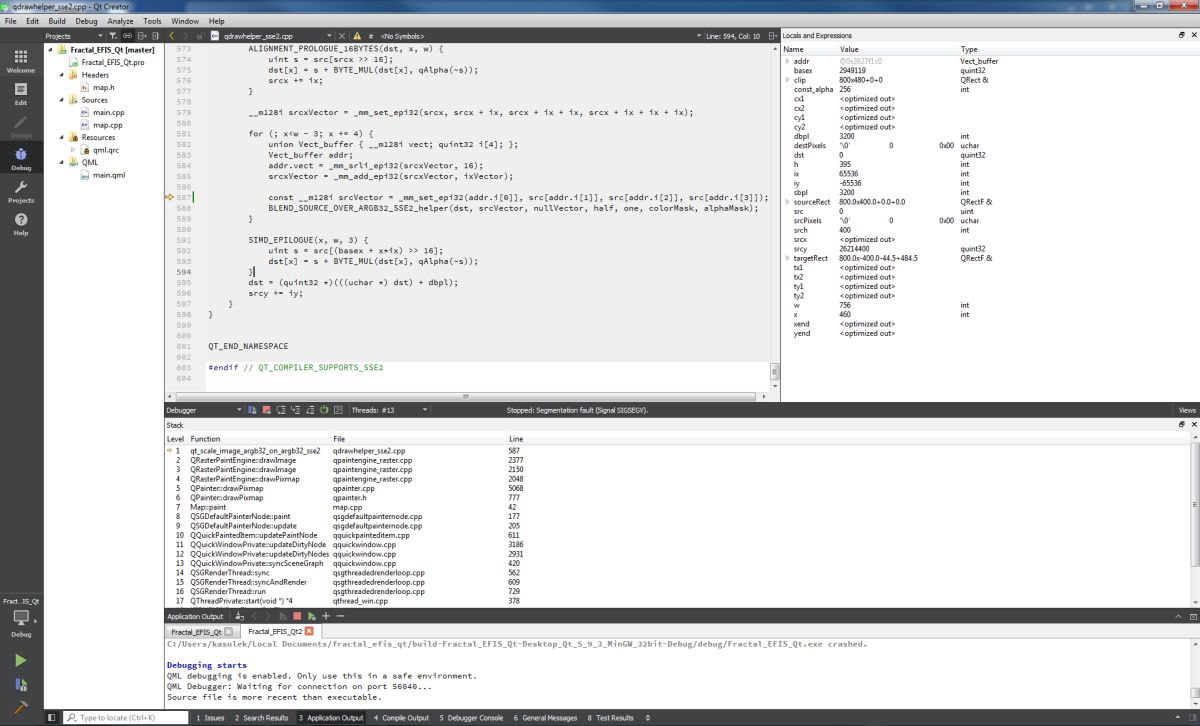Click the Stop Debugger red icon

point(267,410)
